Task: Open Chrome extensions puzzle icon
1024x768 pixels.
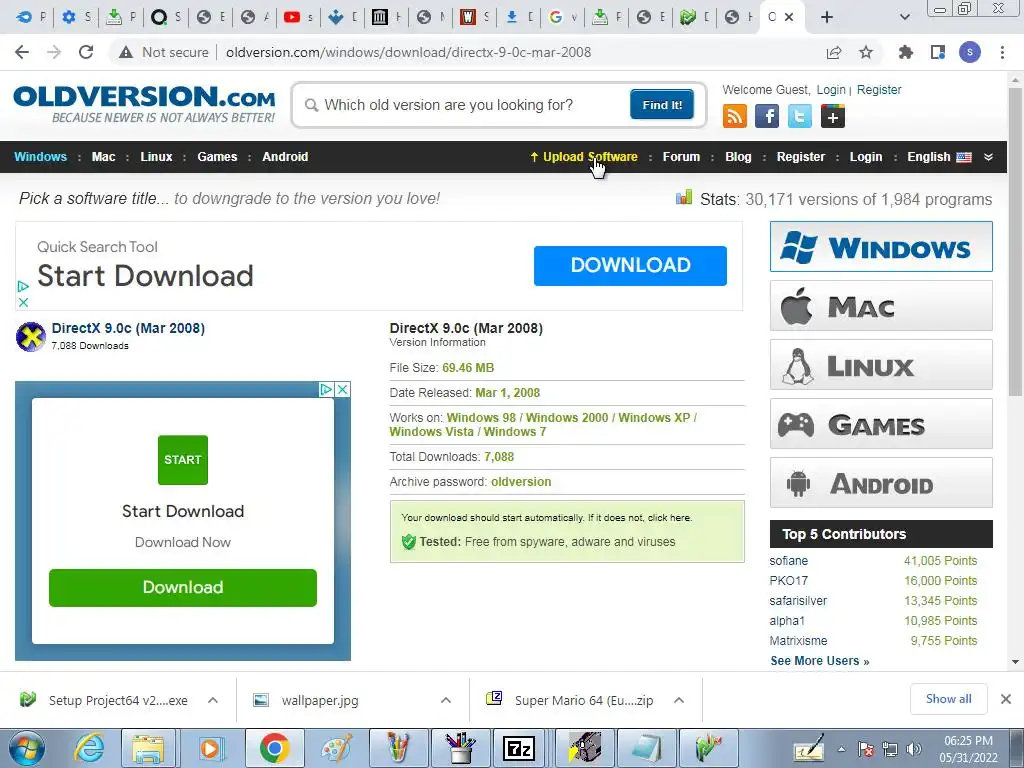Action: click(906, 52)
